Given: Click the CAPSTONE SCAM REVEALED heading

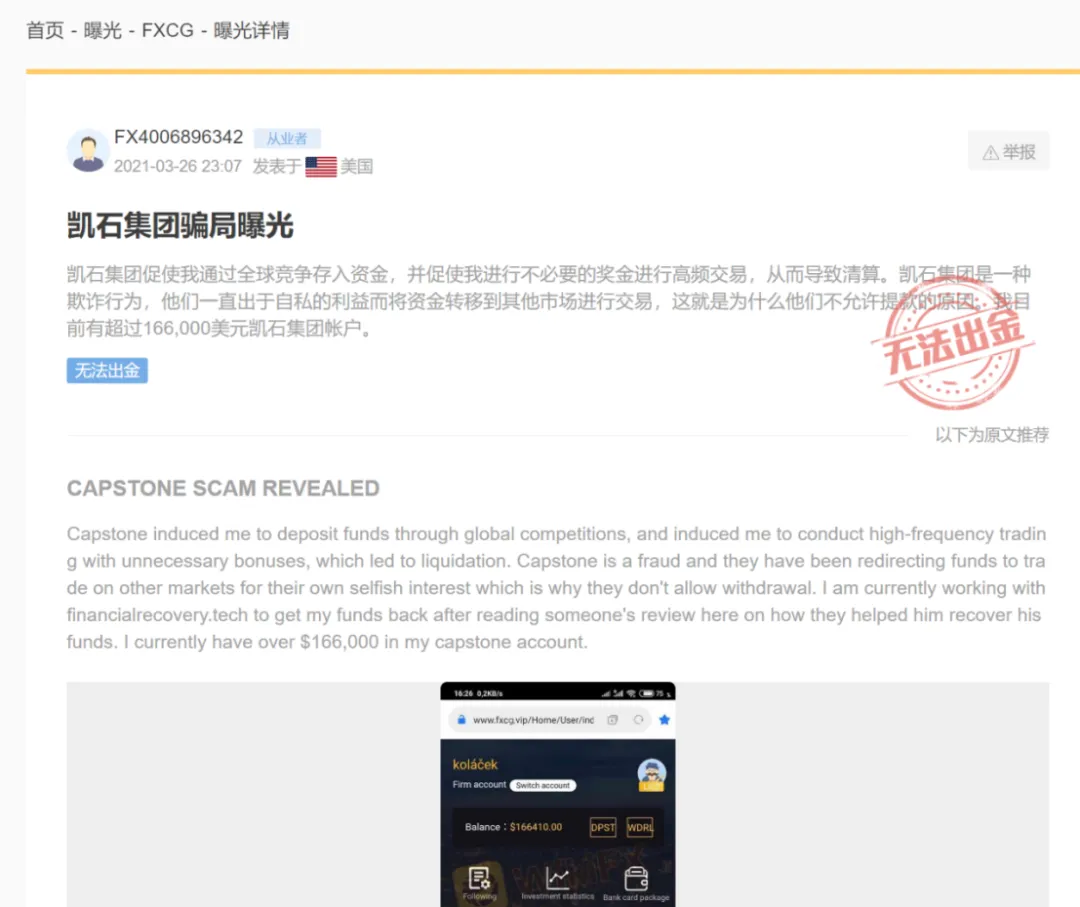Looking at the screenshot, I should tap(223, 488).
